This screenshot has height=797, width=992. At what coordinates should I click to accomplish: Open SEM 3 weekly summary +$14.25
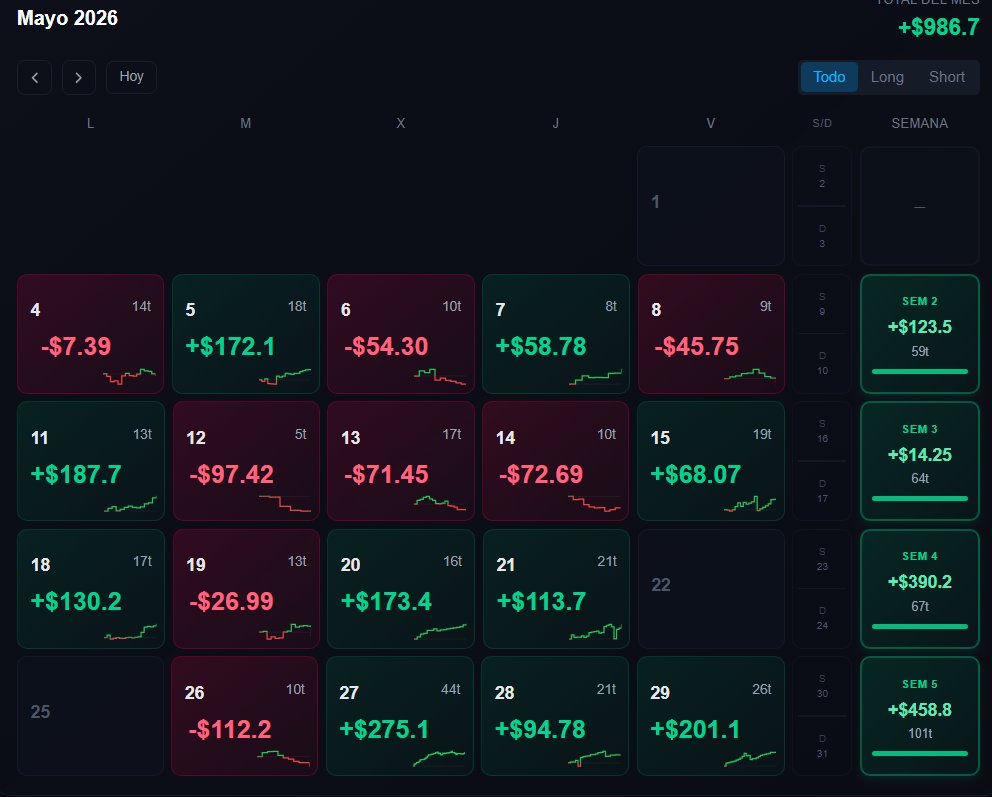(920, 461)
